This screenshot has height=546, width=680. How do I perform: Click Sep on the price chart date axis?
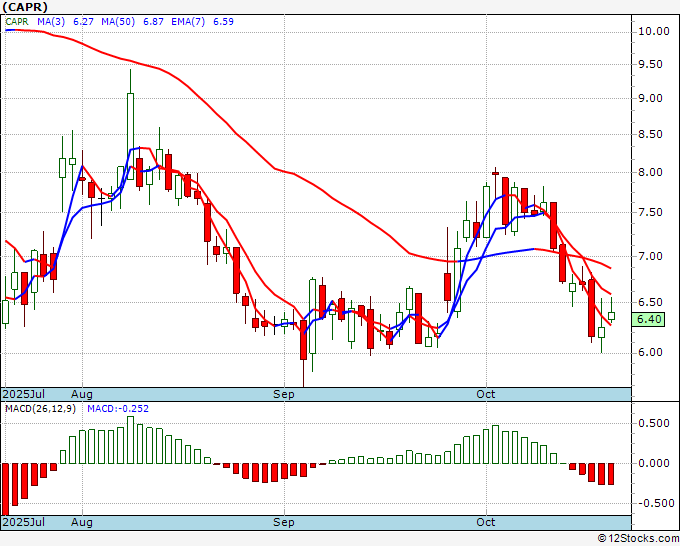(x=284, y=394)
